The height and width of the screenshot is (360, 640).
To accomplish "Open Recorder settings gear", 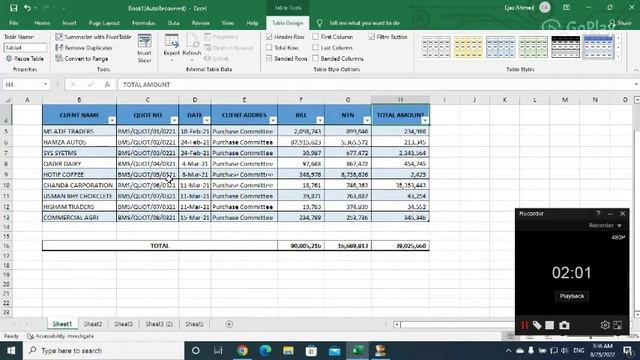I will (605, 325).
